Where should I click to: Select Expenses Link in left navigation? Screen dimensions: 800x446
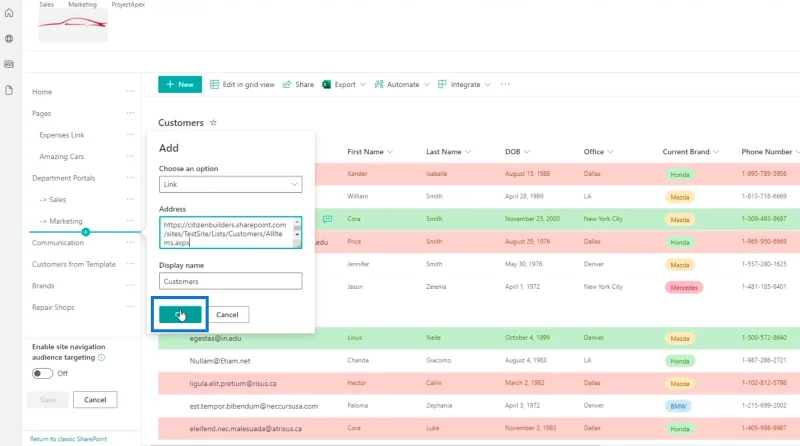click(62, 135)
